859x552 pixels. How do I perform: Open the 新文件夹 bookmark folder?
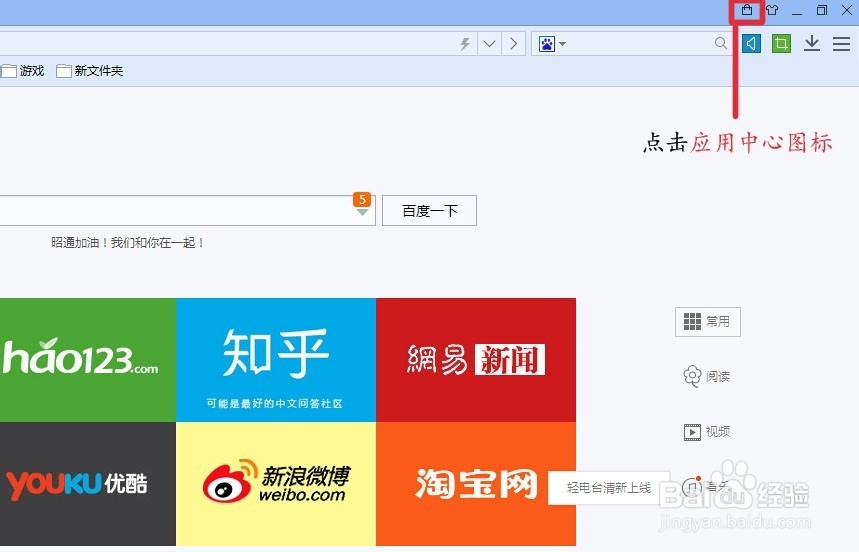(x=90, y=71)
